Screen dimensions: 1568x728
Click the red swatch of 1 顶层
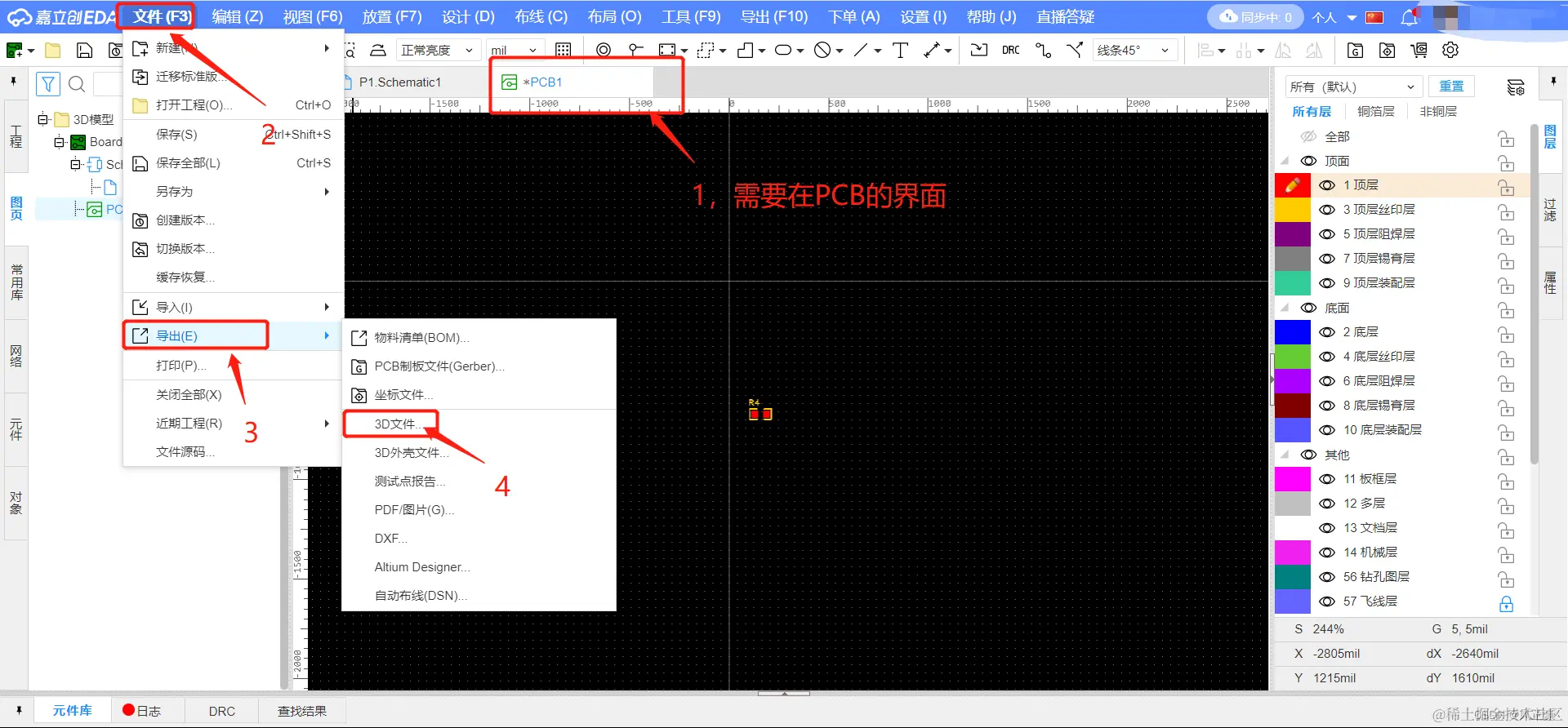point(1292,185)
